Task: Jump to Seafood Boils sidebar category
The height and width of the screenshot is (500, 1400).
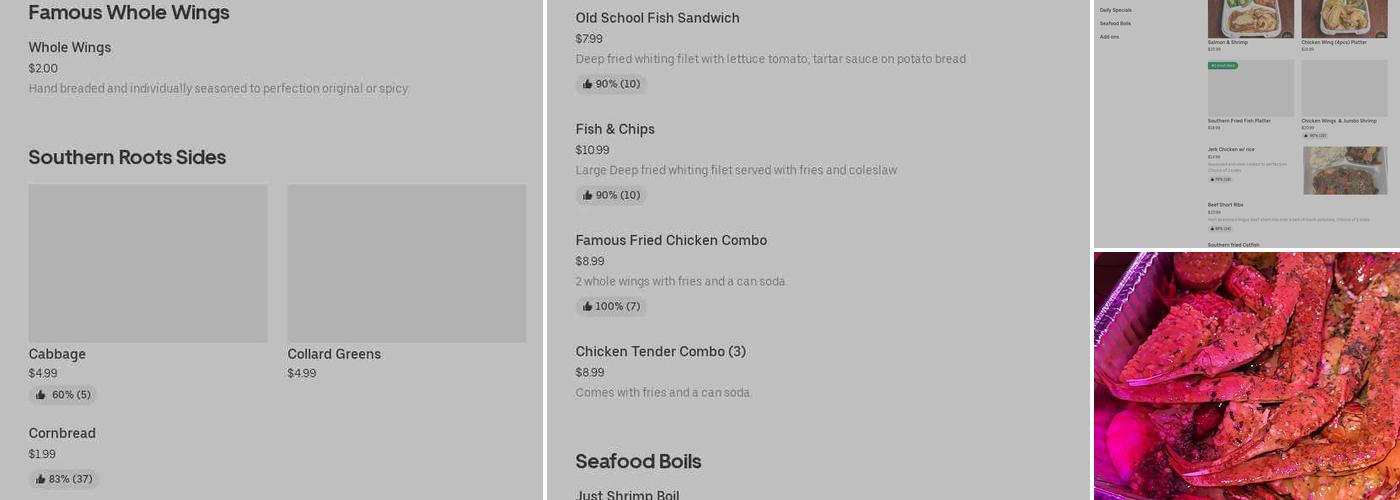Action: 1115,23
